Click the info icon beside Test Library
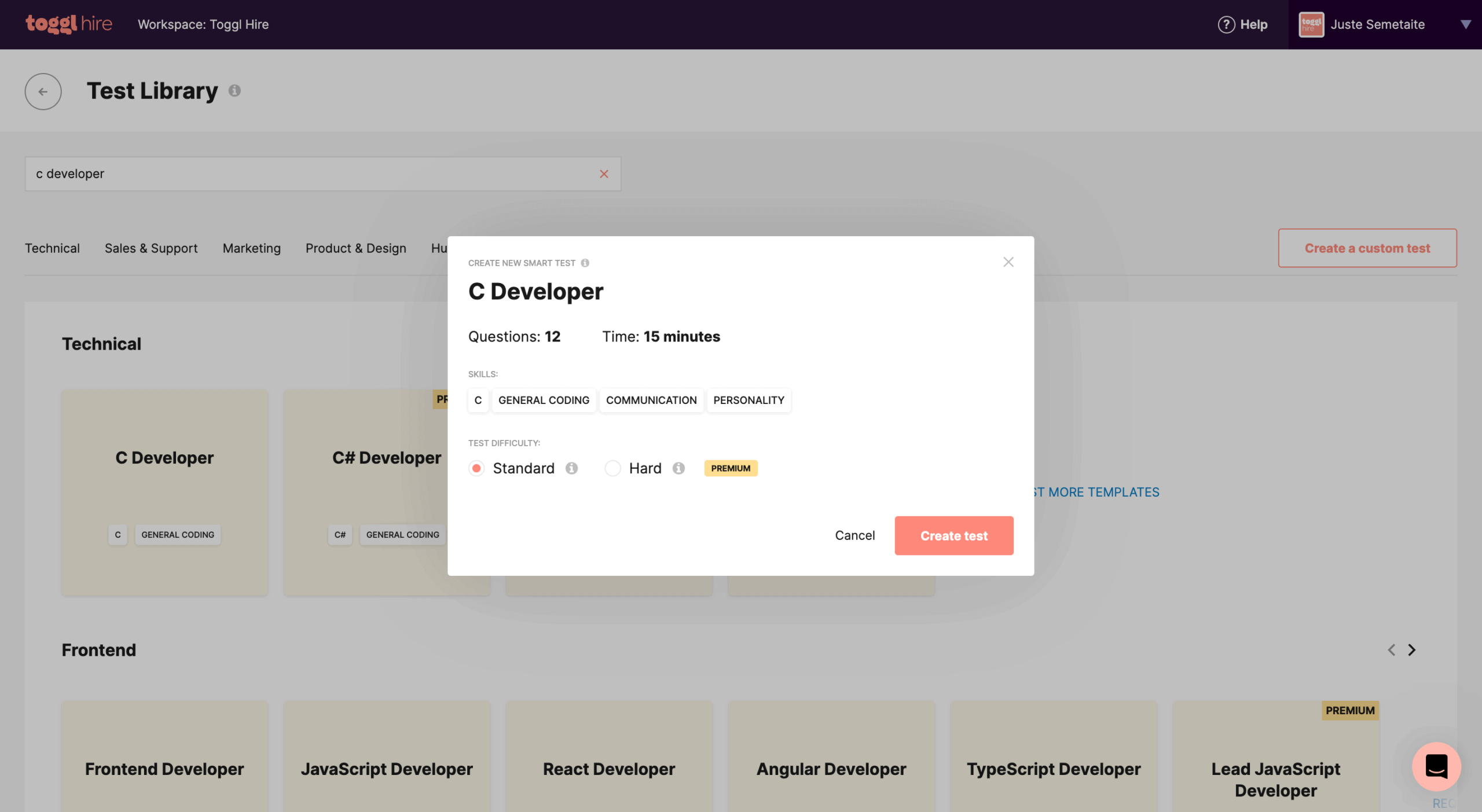 234,91
